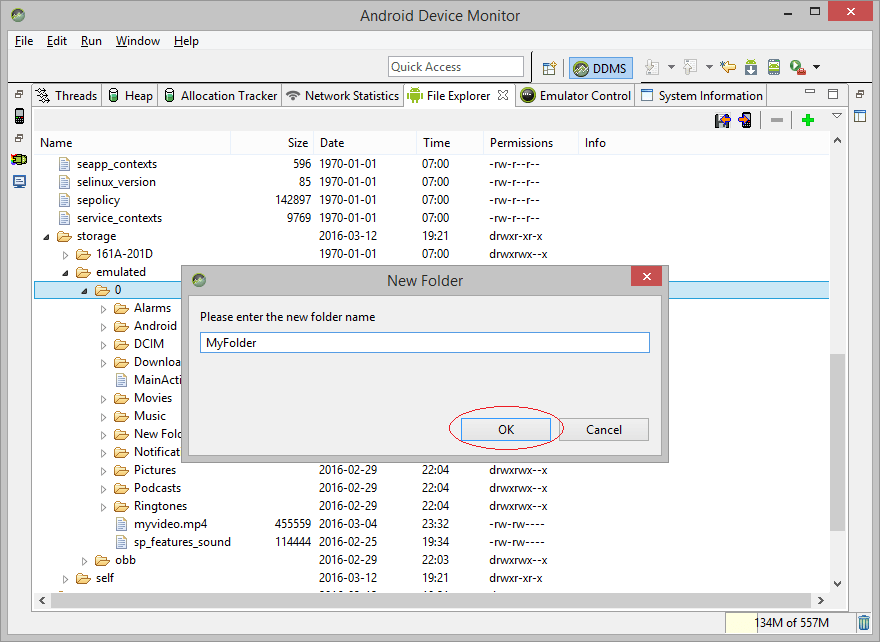
Task: Select the DDMS perspective button
Action: point(601,68)
